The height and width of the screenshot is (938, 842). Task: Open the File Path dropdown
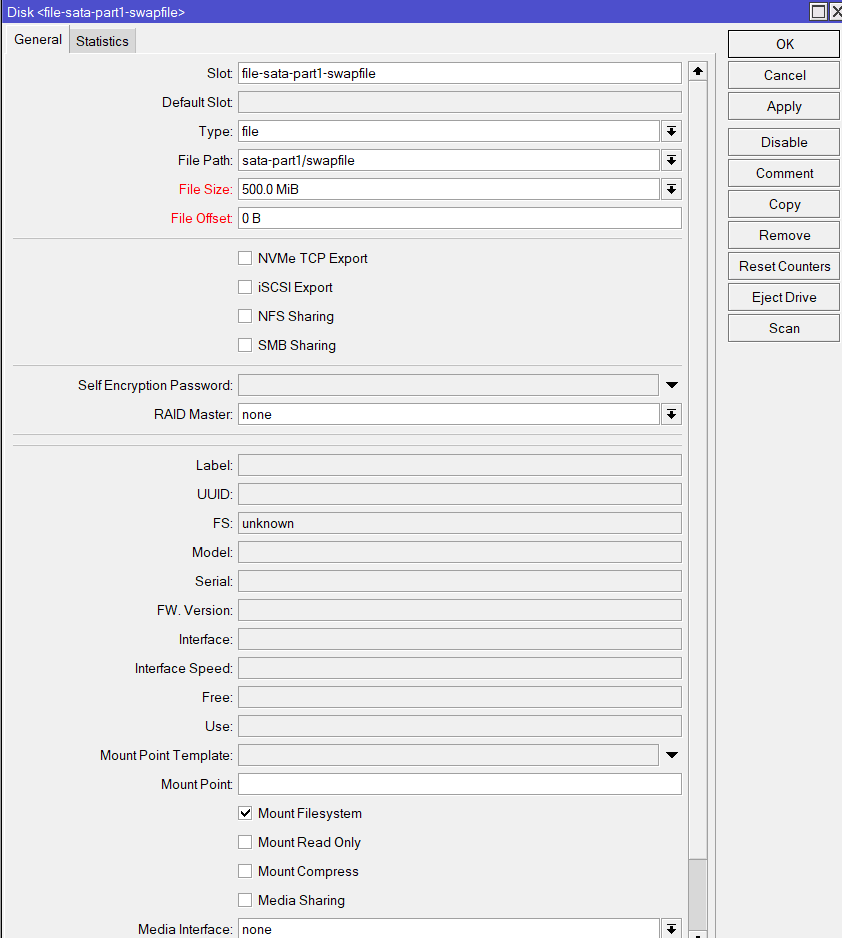pos(672,160)
